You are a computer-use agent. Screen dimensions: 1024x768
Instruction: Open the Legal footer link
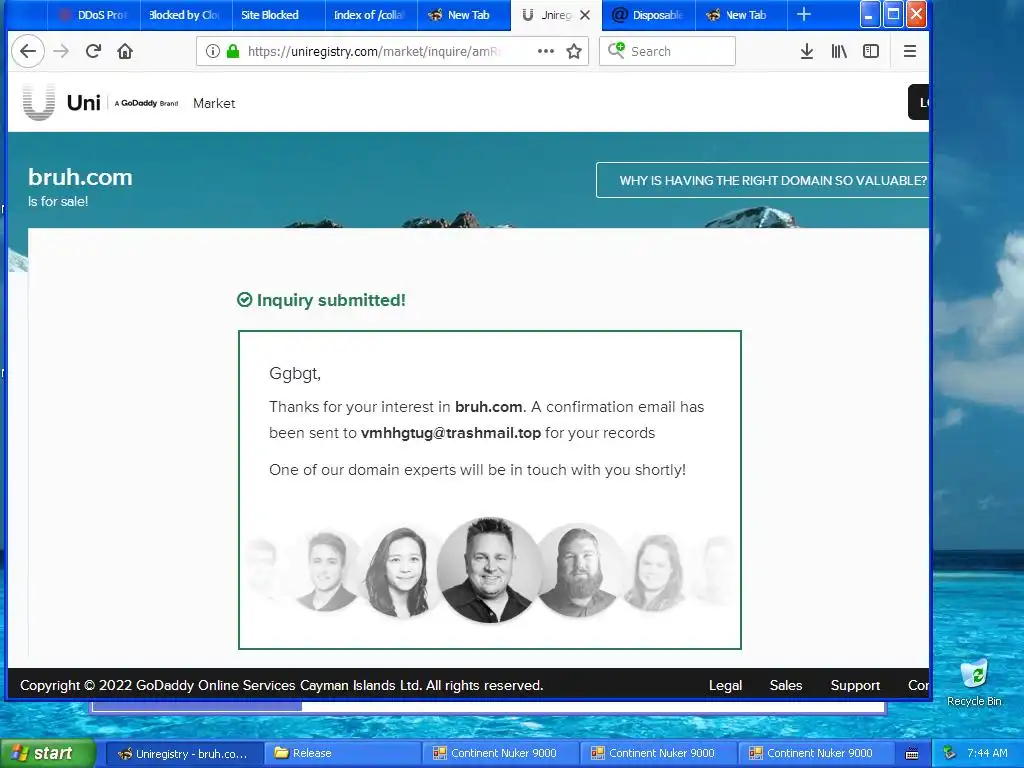pos(725,685)
